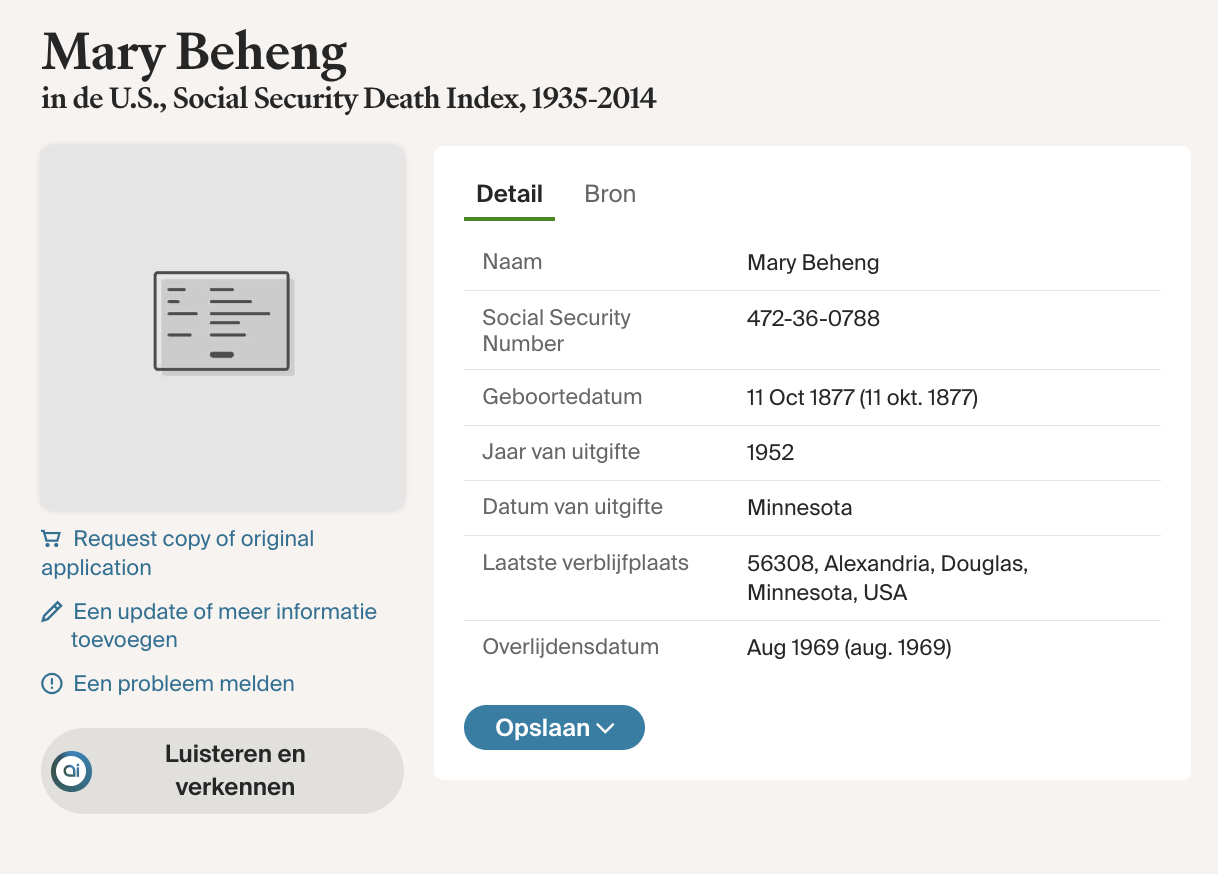
Task: Click the Jaar van uitgifte value 1952
Action: coord(770,453)
